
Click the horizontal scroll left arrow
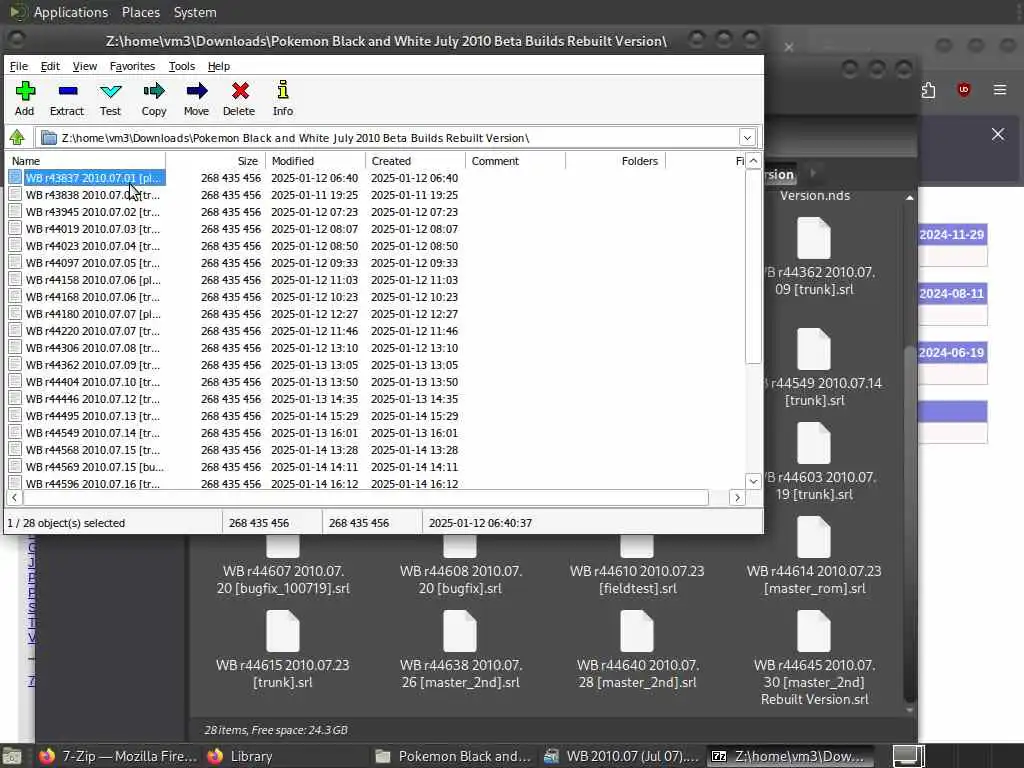coord(14,498)
